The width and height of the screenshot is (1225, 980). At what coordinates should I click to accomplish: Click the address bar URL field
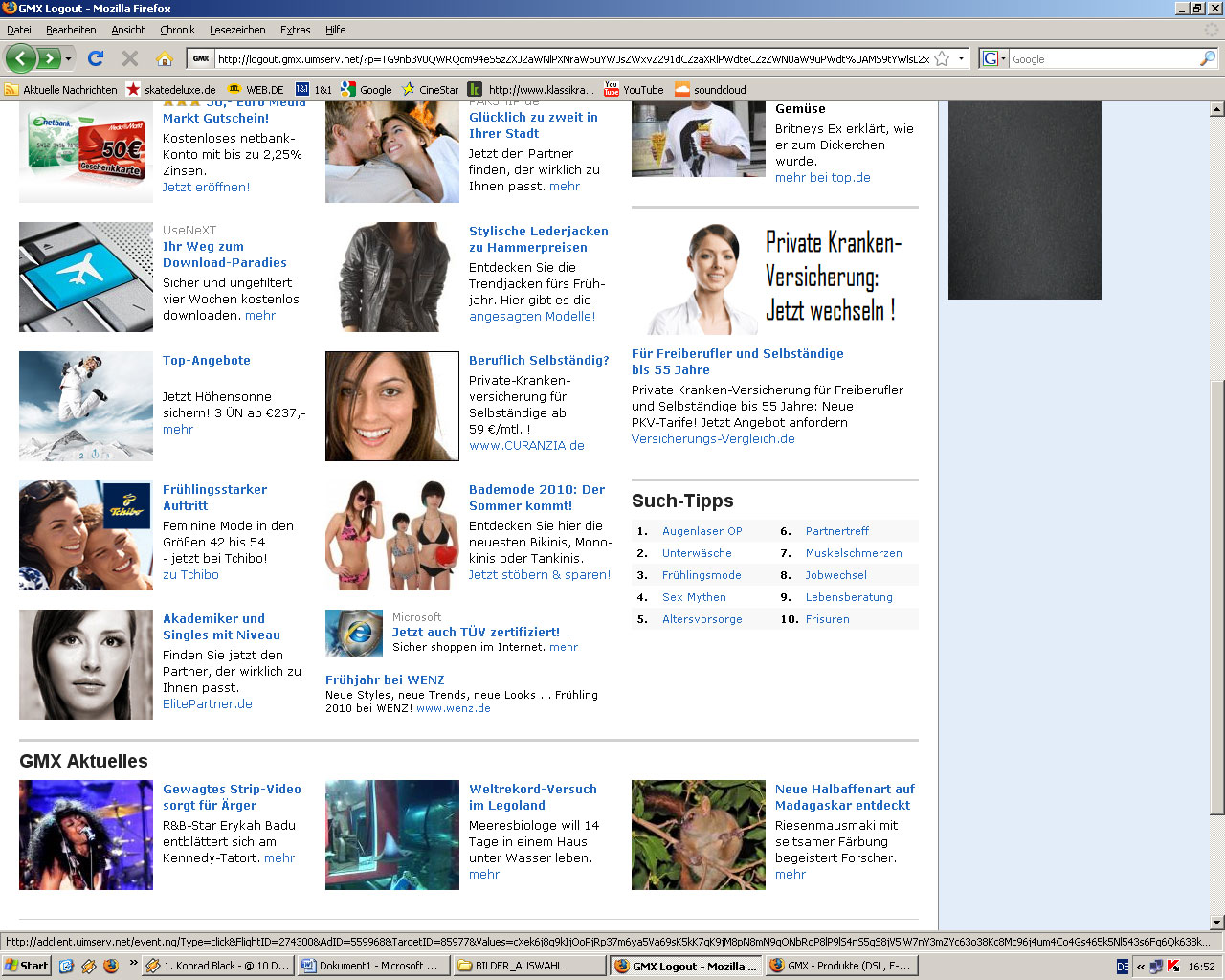coord(572,58)
